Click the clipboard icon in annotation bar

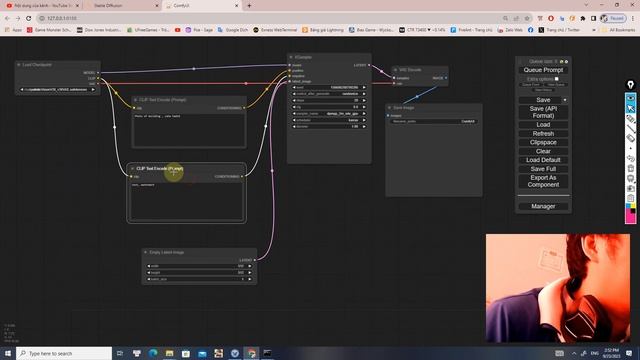pyautogui.click(x=631, y=198)
